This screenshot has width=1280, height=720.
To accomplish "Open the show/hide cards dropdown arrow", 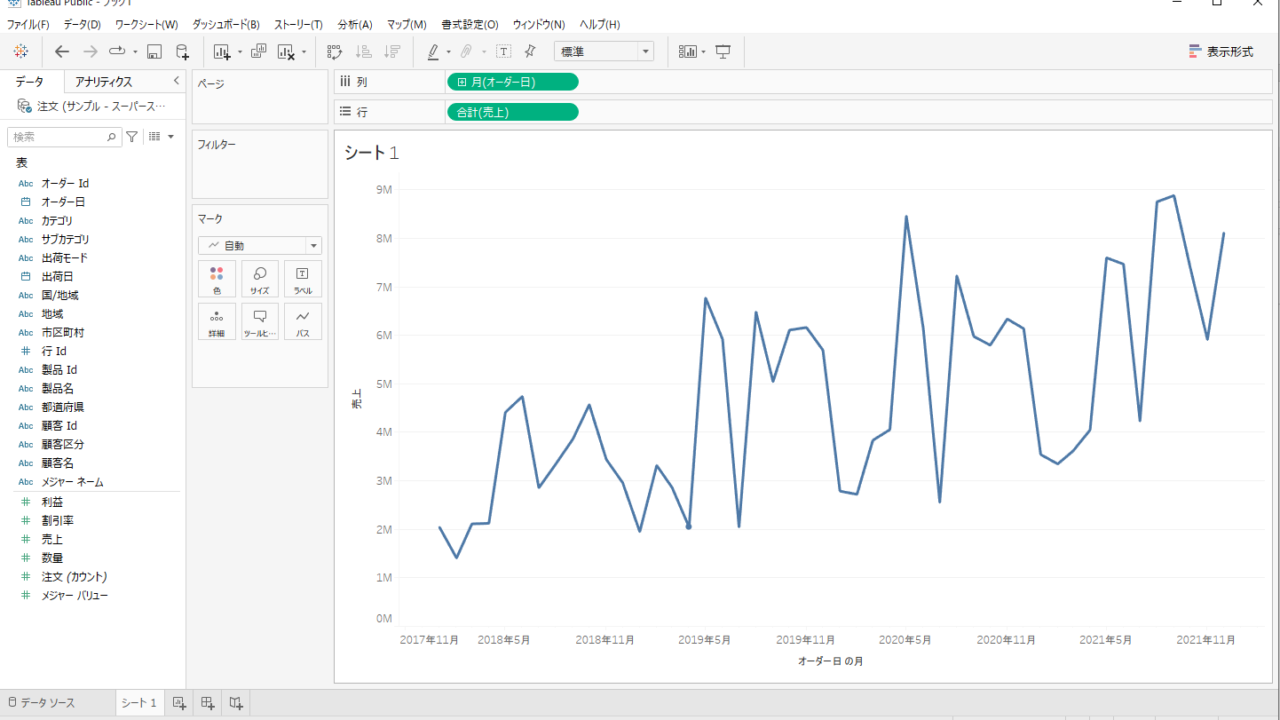I will [704, 51].
